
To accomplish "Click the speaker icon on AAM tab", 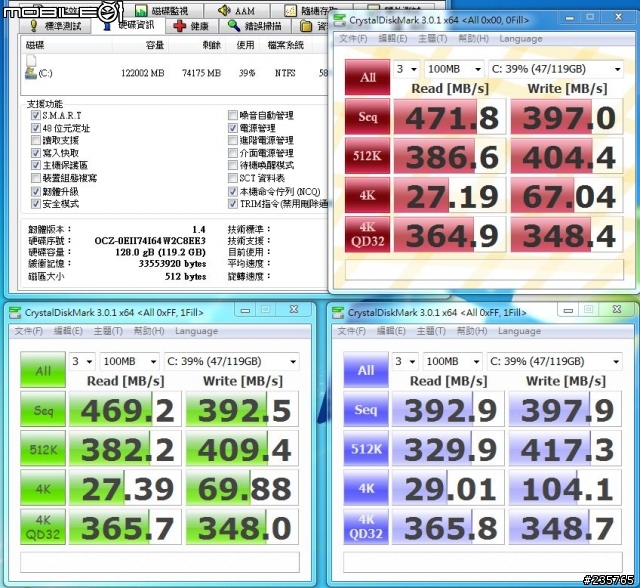I will (x=224, y=10).
